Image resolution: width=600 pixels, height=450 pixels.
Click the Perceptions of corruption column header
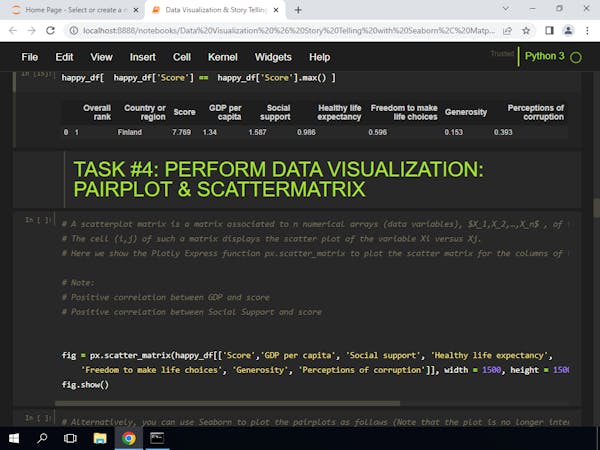pyautogui.click(x=536, y=112)
